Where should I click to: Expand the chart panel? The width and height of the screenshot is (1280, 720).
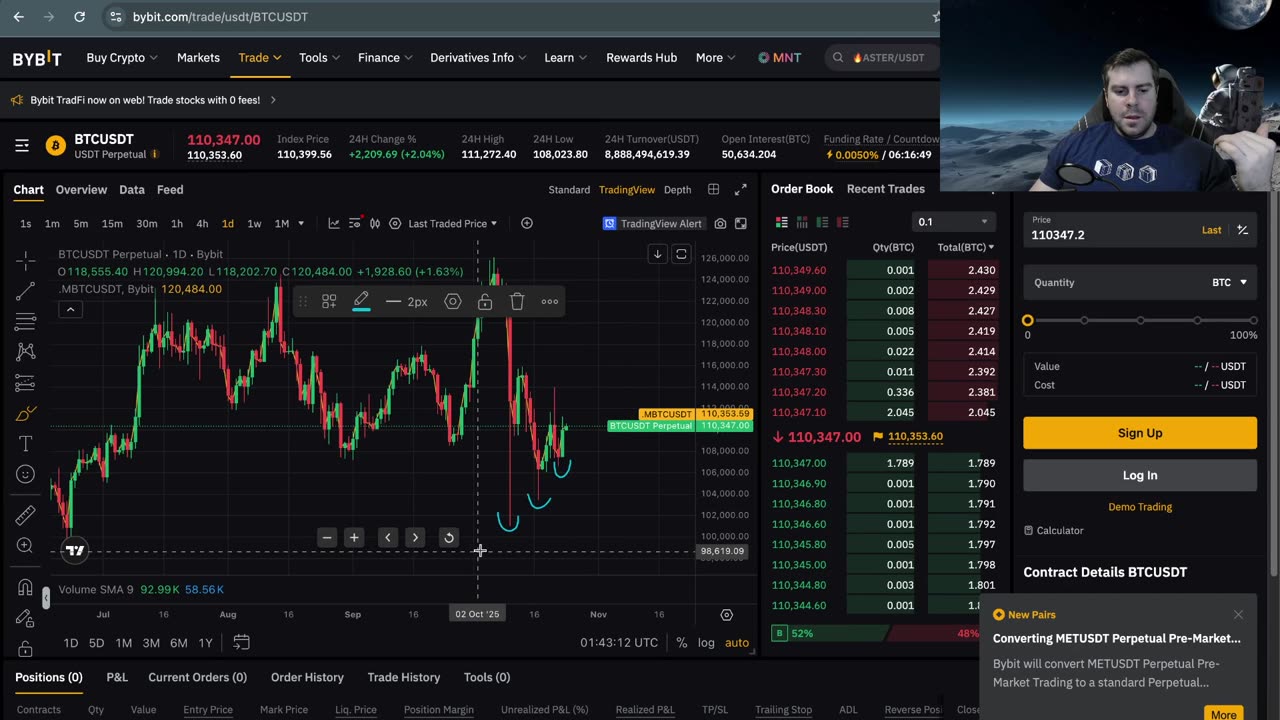(741, 190)
